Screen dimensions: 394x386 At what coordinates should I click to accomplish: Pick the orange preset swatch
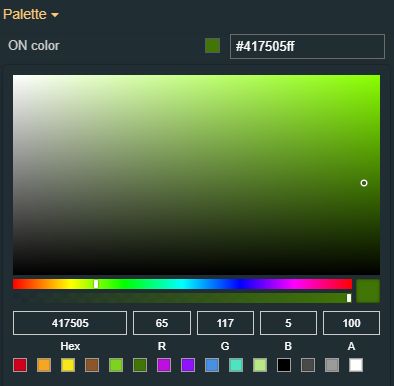click(x=44, y=365)
